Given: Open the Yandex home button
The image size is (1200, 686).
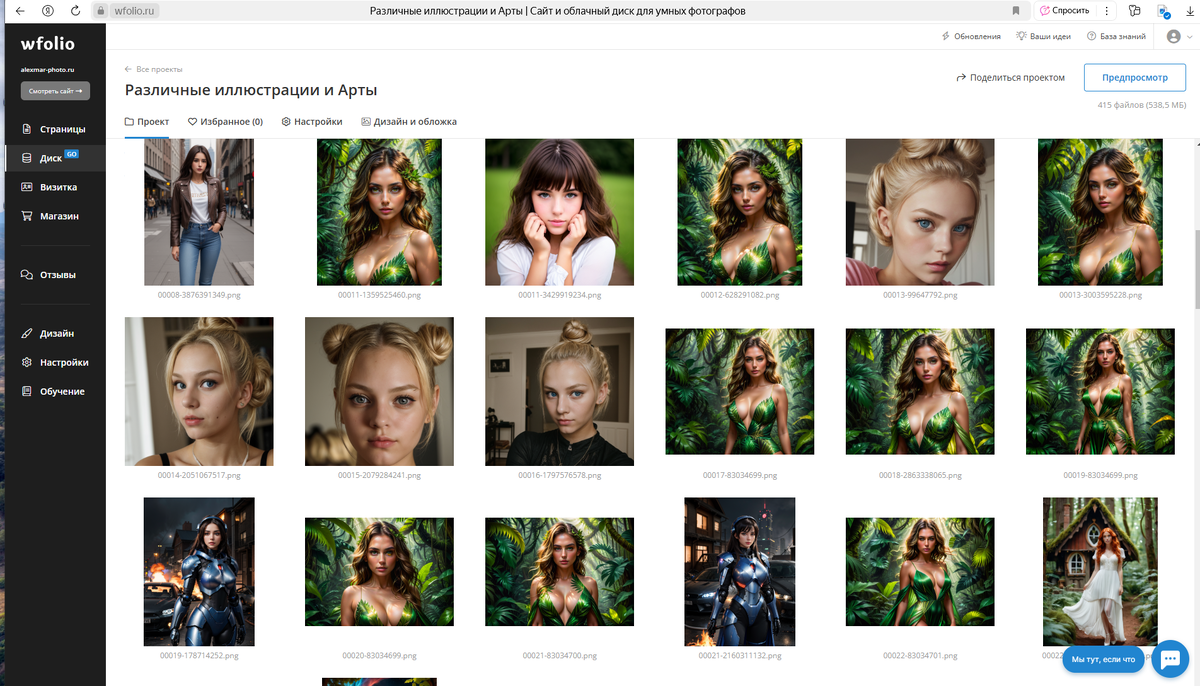Looking at the screenshot, I should 48,11.
